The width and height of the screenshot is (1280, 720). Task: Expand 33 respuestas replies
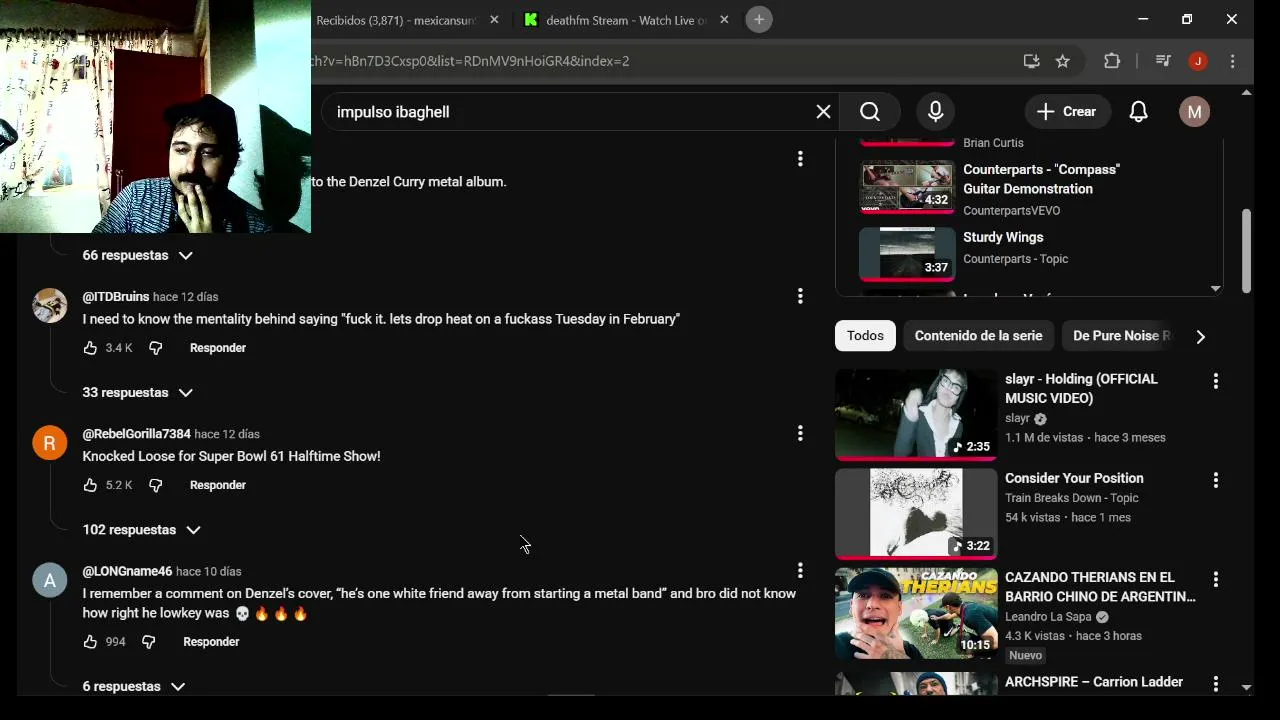click(x=138, y=393)
